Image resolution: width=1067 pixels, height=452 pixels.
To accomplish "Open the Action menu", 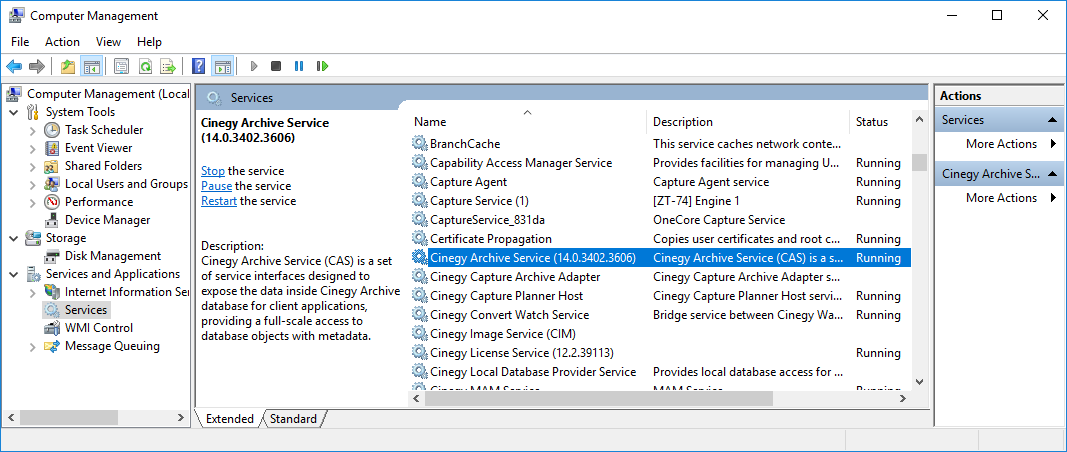I will click(63, 42).
